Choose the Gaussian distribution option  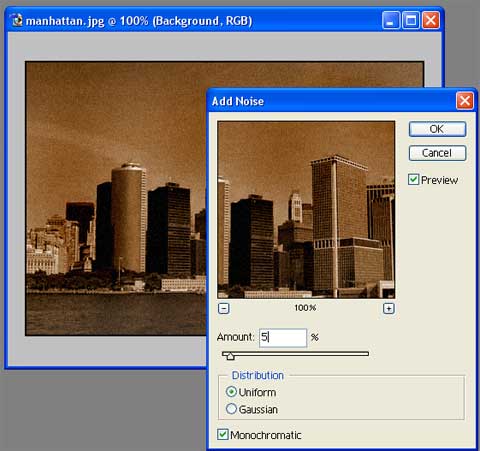[231, 409]
